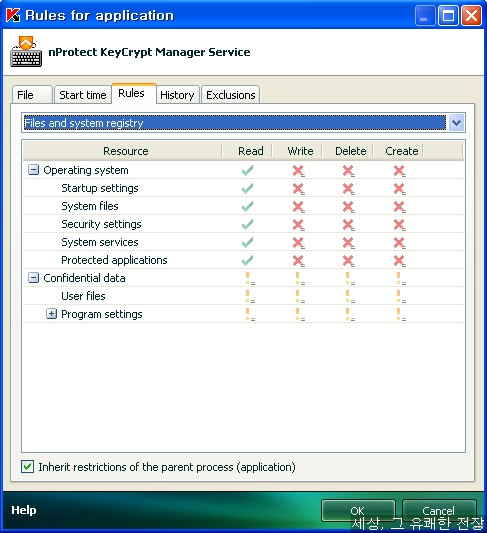Click Delete deny icon for Protected applications
The width and height of the screenshot is (487, 533).
[349, 260]
